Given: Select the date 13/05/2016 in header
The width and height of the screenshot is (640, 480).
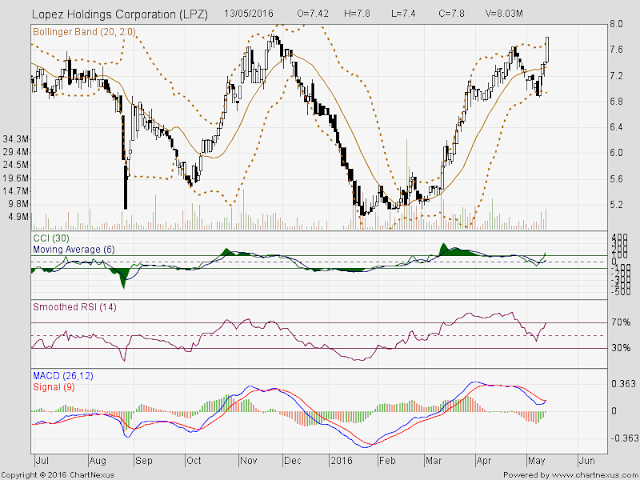Looking at the screenshot, I should click(x=249, y=13).
